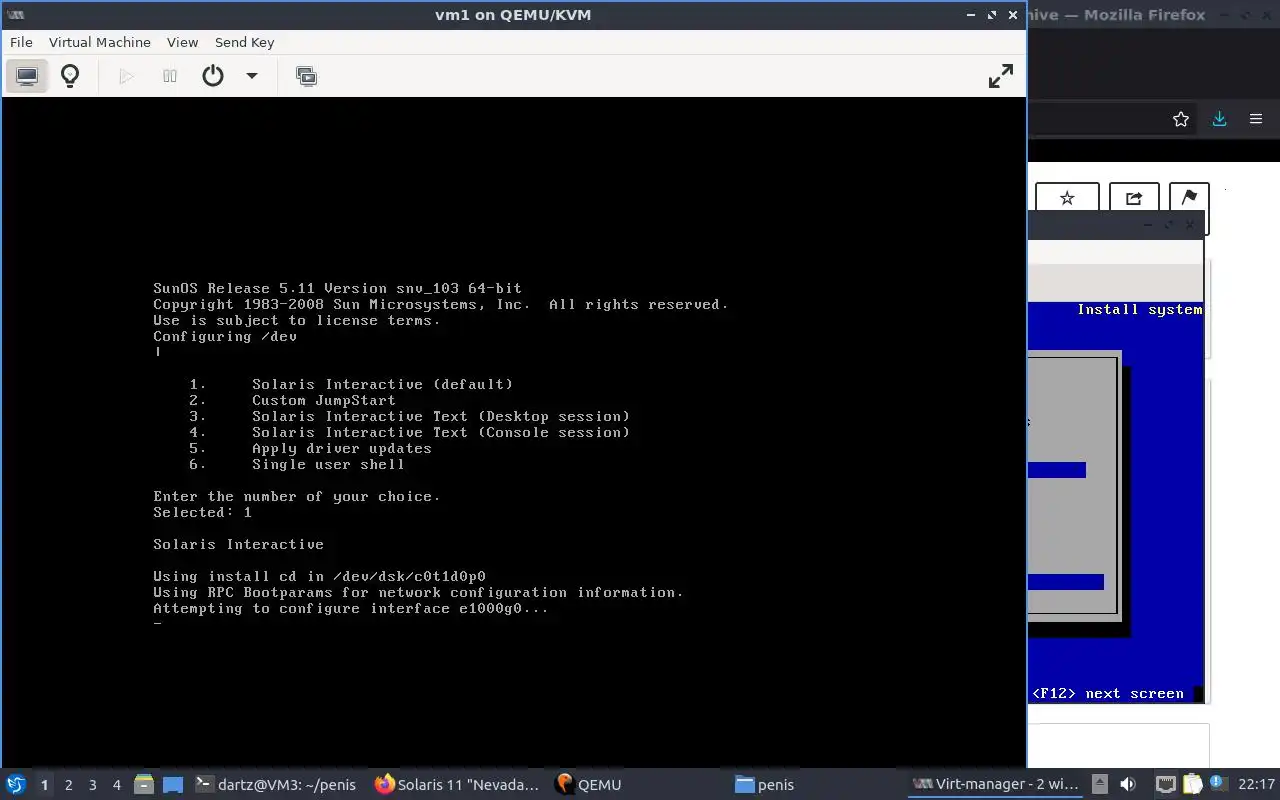Minimize the vm1 QEMU/KVM window

point(971,15)
